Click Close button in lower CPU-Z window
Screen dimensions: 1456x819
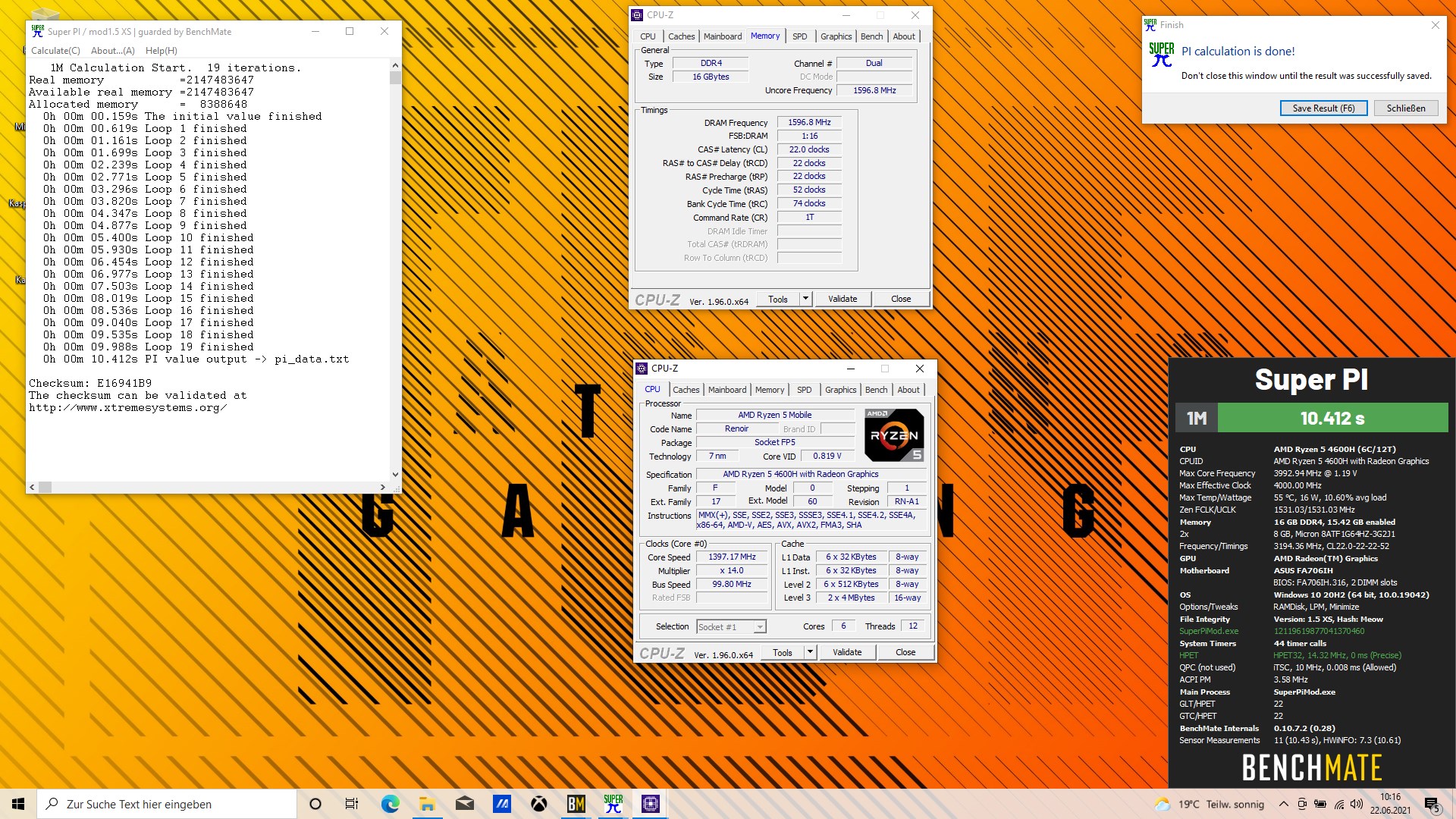click(x=905, y=653)
